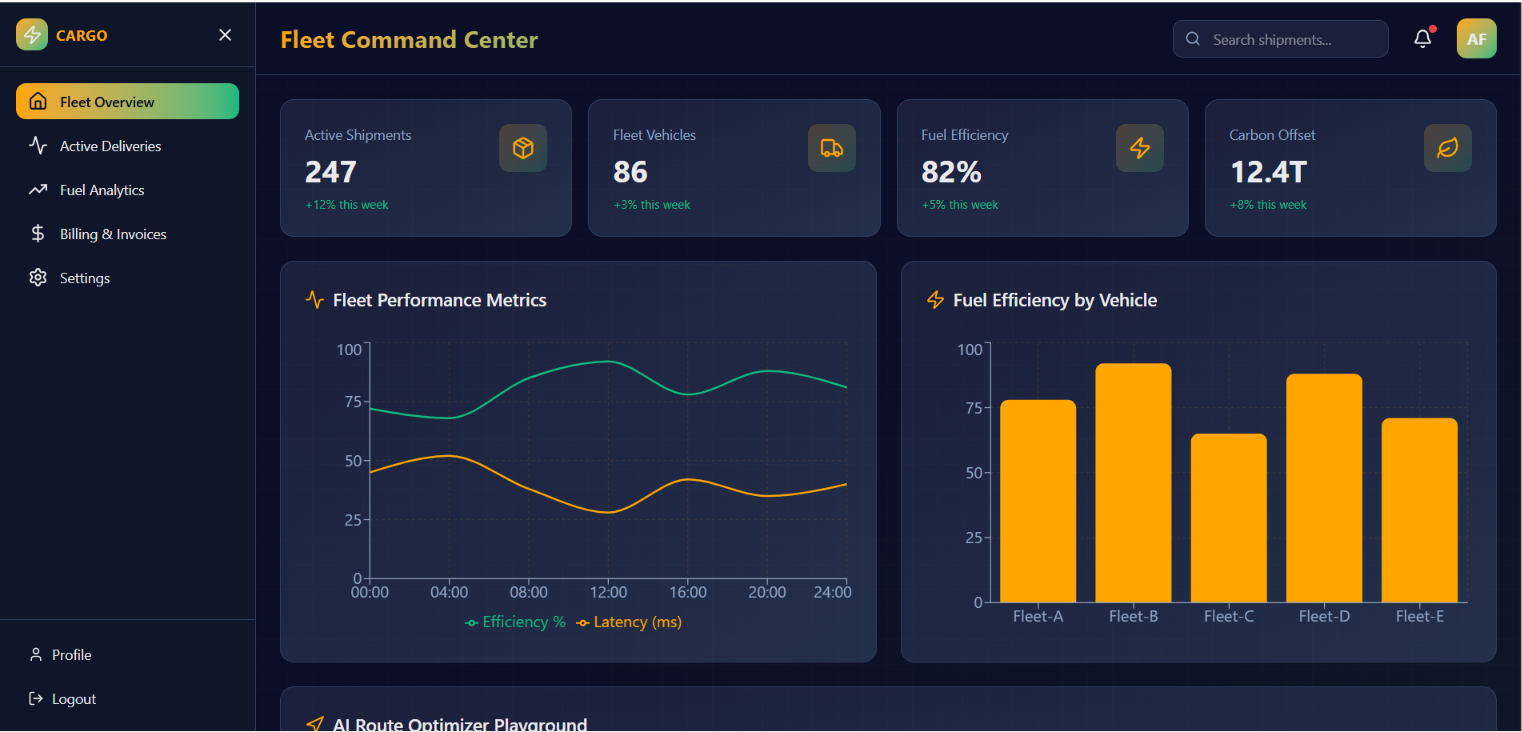Click the green Efficiency line in the chart
The image size is (1522, 732).
click(x=608, y=362)
